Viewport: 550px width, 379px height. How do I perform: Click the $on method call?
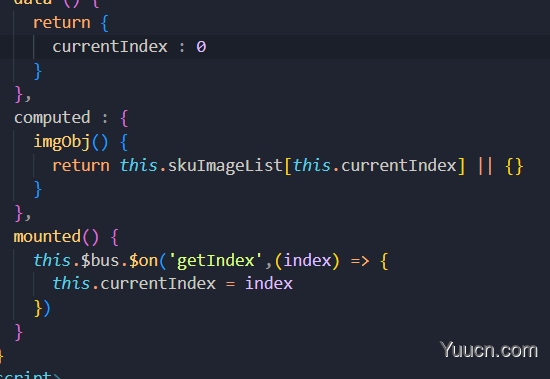coord(143,260)
